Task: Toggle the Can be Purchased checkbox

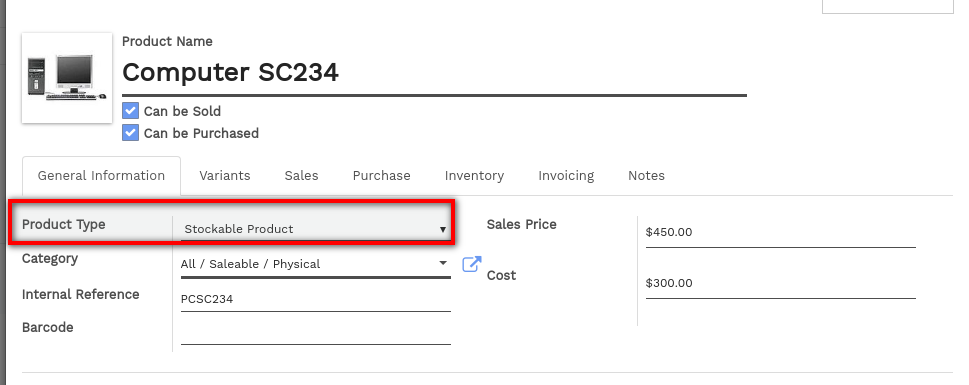Action: coord(130,133)
